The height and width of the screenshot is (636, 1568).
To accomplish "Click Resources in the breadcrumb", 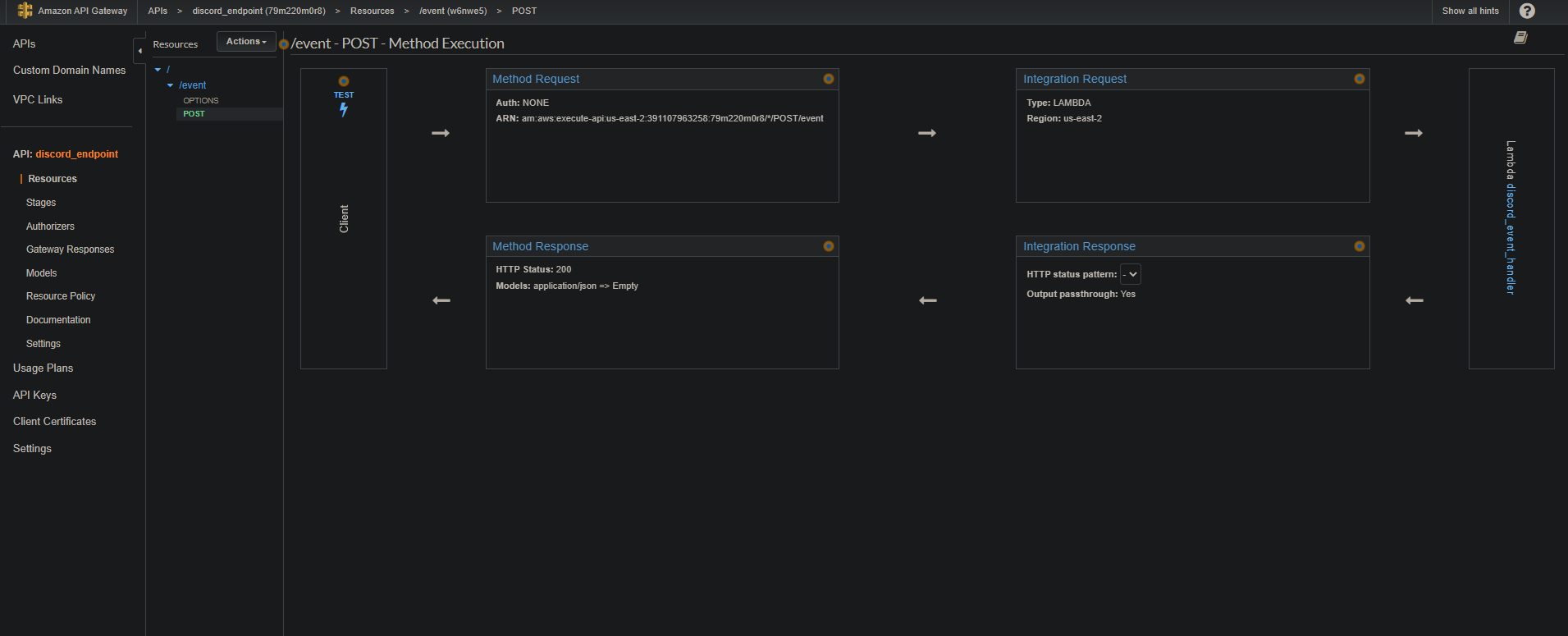I will click(x=373, y=11).
